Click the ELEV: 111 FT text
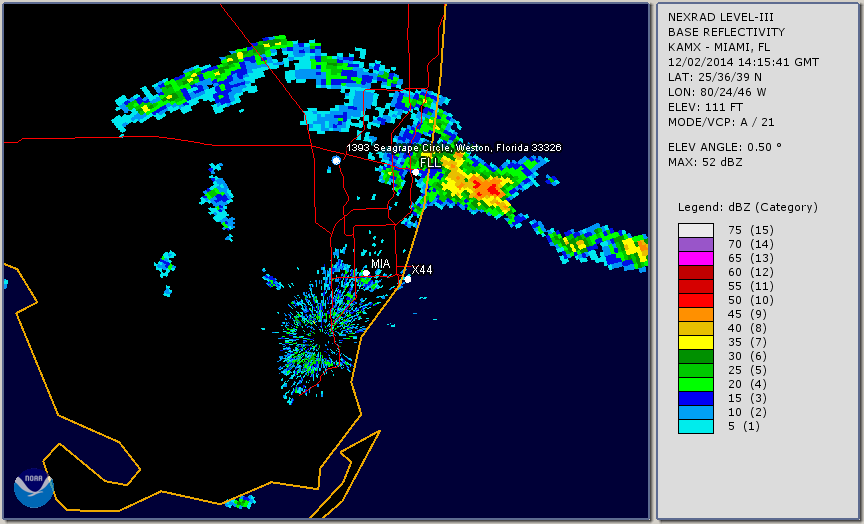The width and height of the screenshot is (864, 524). pos(705,107)
